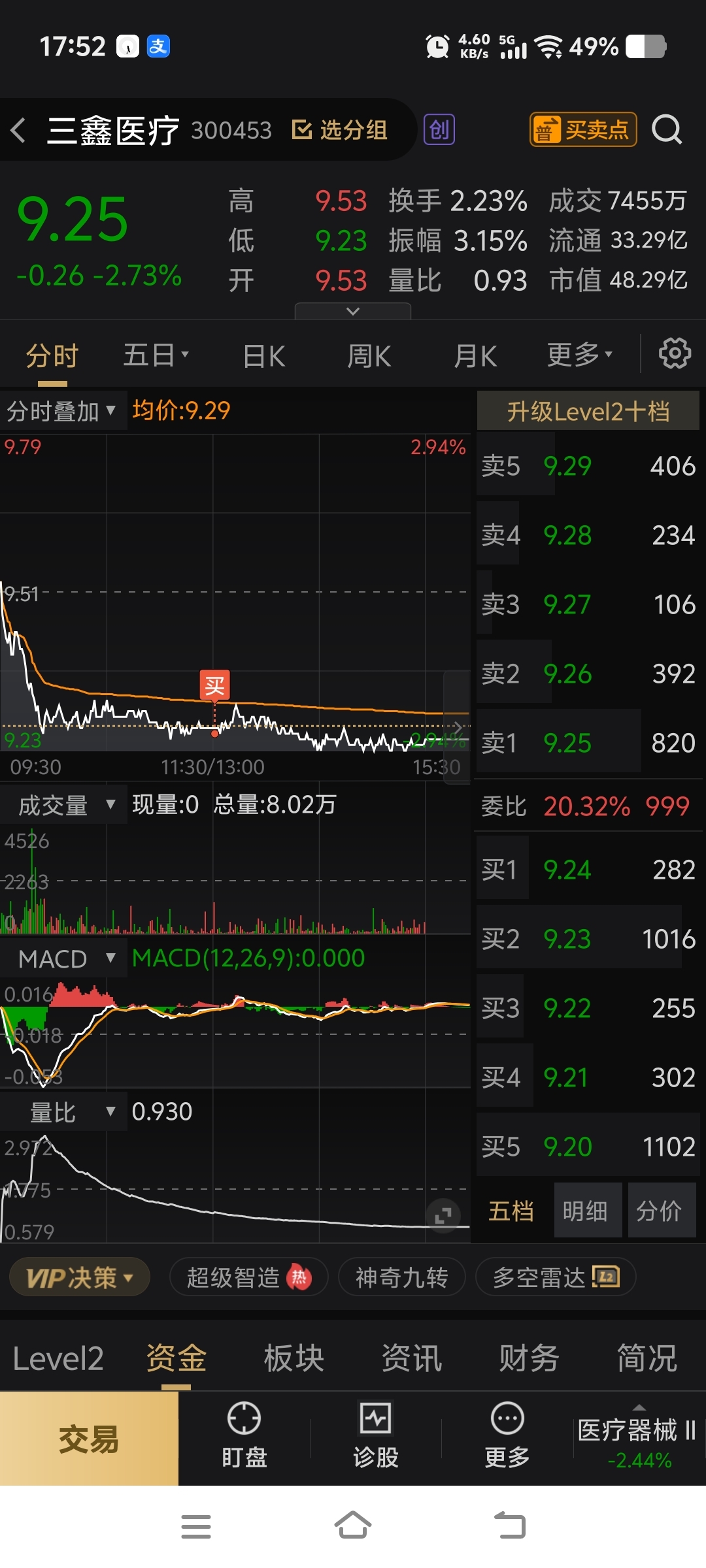706x1568 pixels.
Task: Expand the chart to fullscreen icon
Action: pyautogui.click(x=443, y=1215)
